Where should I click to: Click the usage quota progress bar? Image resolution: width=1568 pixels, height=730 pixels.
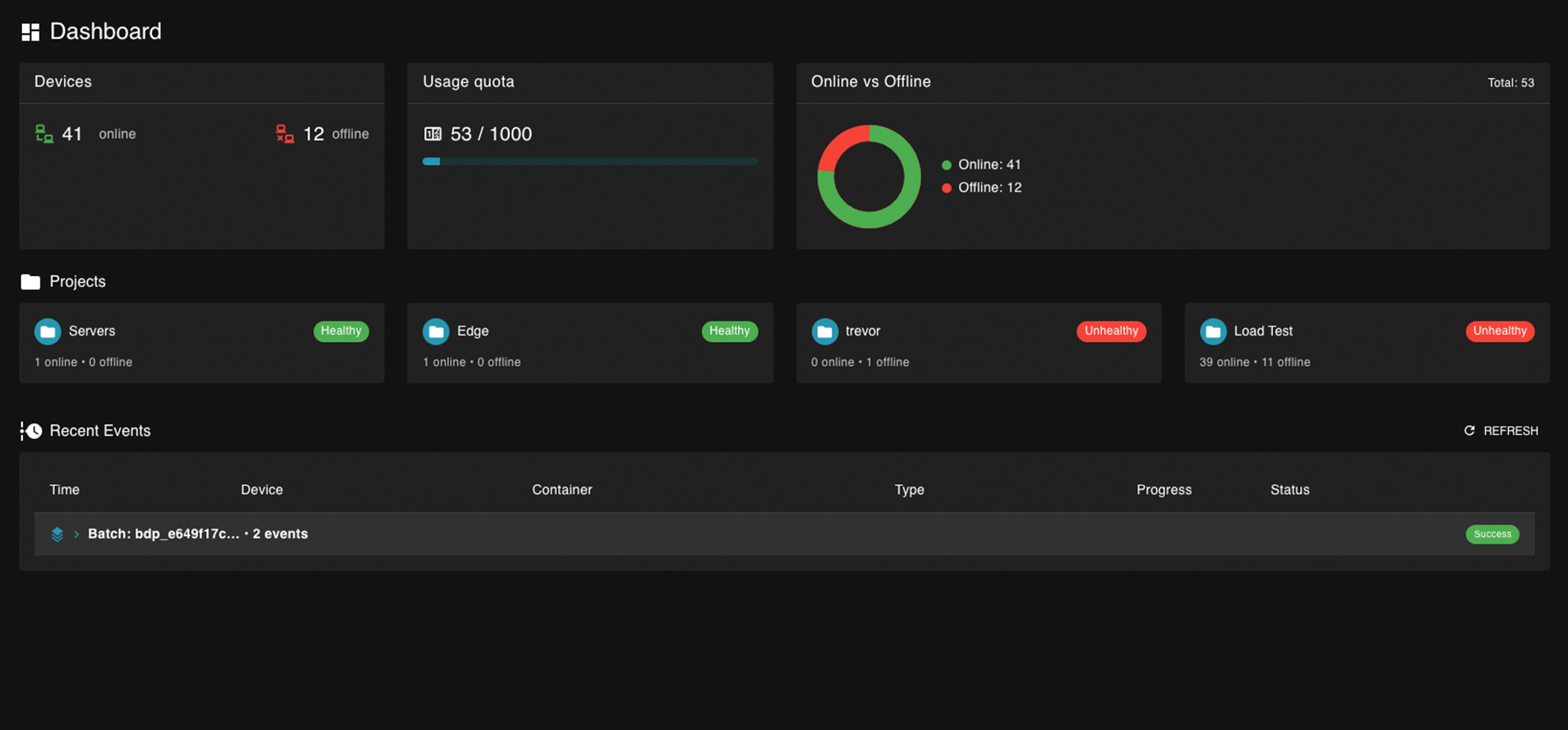(590, 162)
